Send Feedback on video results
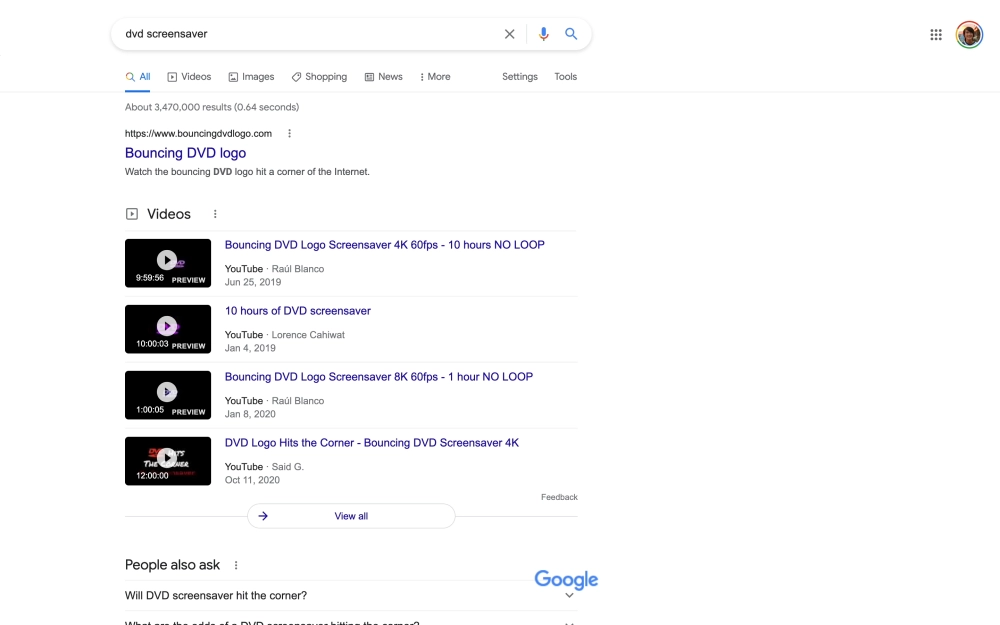 click(x=559, y=497)
